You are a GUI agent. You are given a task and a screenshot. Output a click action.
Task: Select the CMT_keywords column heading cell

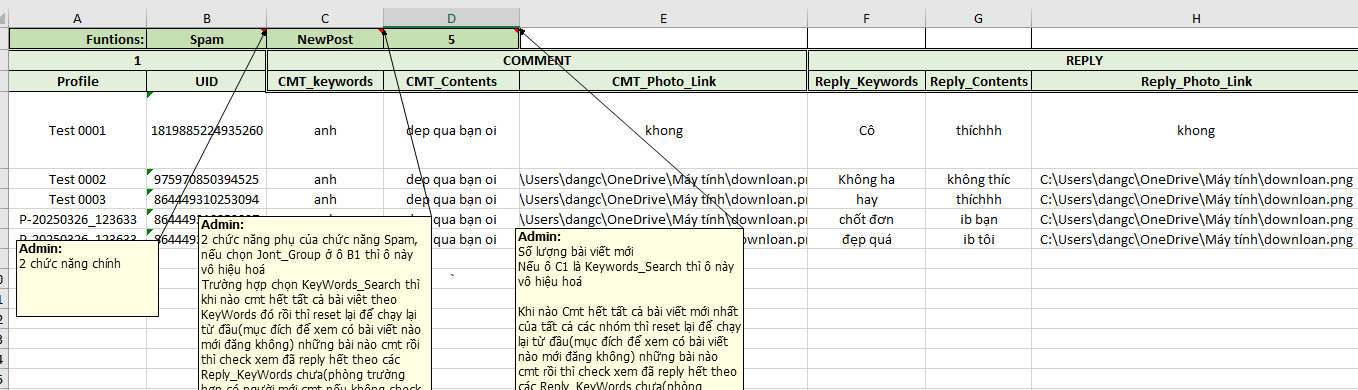click(x=325, y=82)
